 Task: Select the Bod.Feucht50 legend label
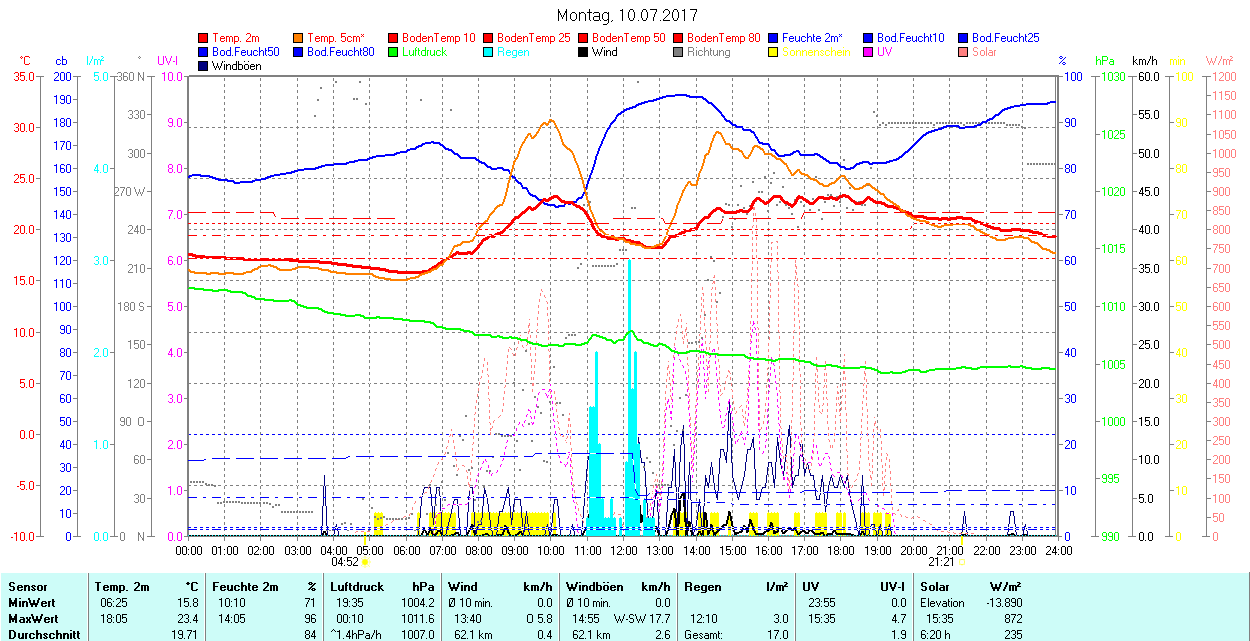point(246,52)
